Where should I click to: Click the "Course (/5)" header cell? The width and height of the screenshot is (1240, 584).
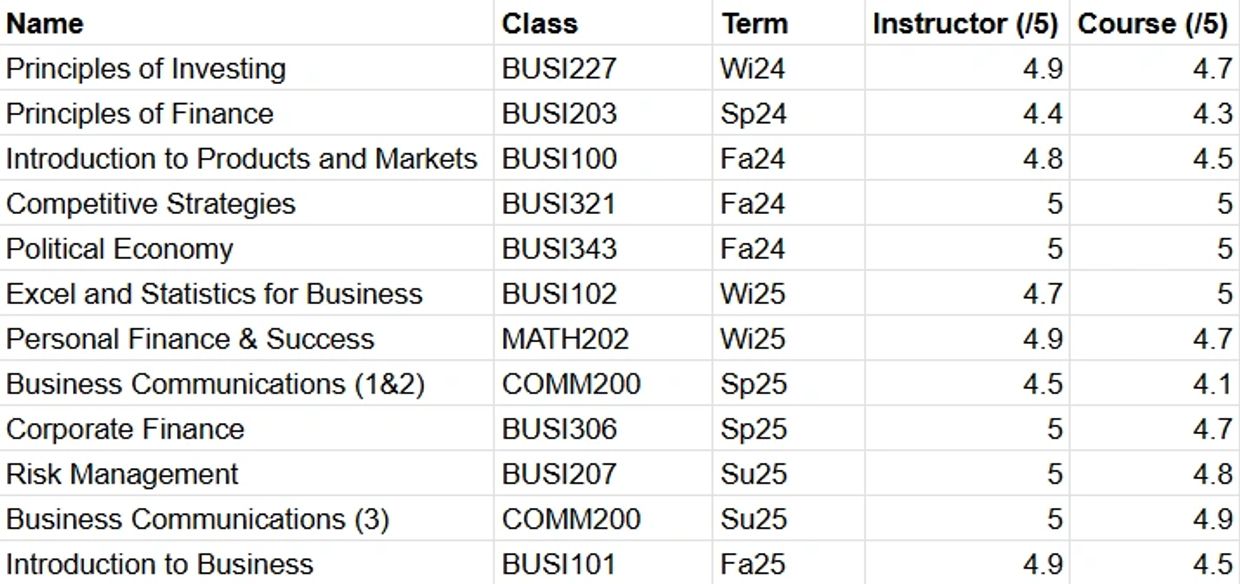pyautogui.click(x=1153, y=23)
